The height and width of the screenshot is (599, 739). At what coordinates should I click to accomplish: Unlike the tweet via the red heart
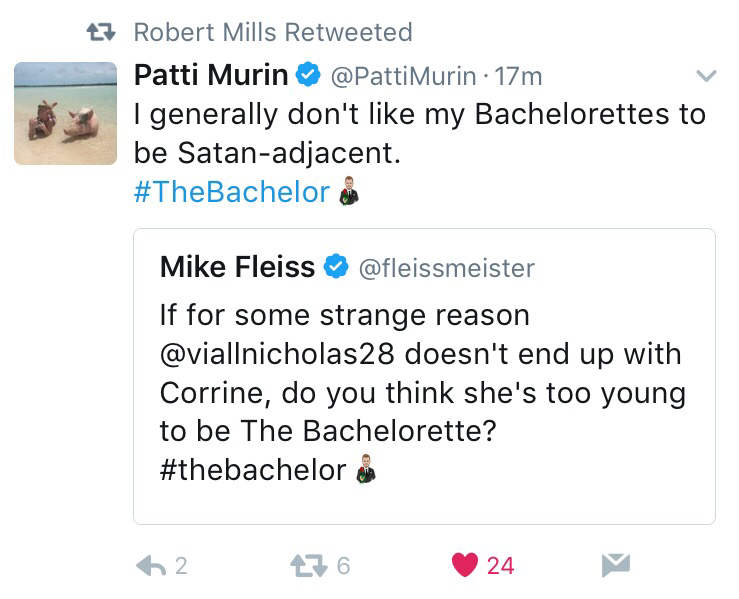coord(465,566)
